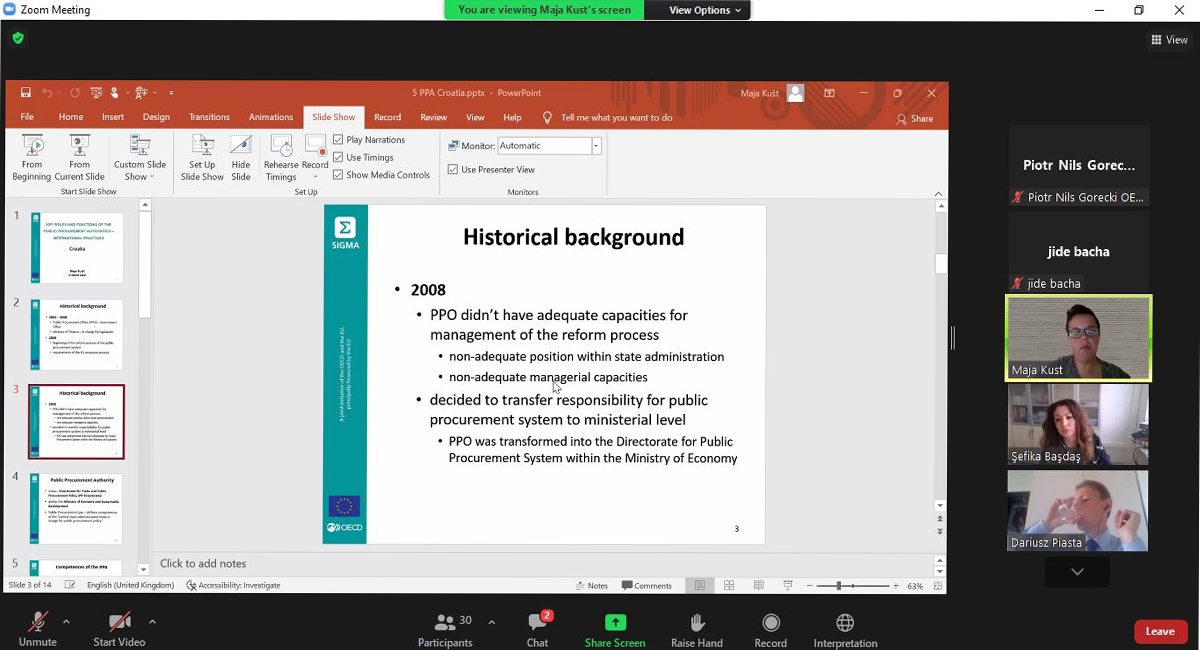The width and height of the screenshot is (1200, 650).
Task: Start show From Current Slide
Action: (x=79, y=158)
